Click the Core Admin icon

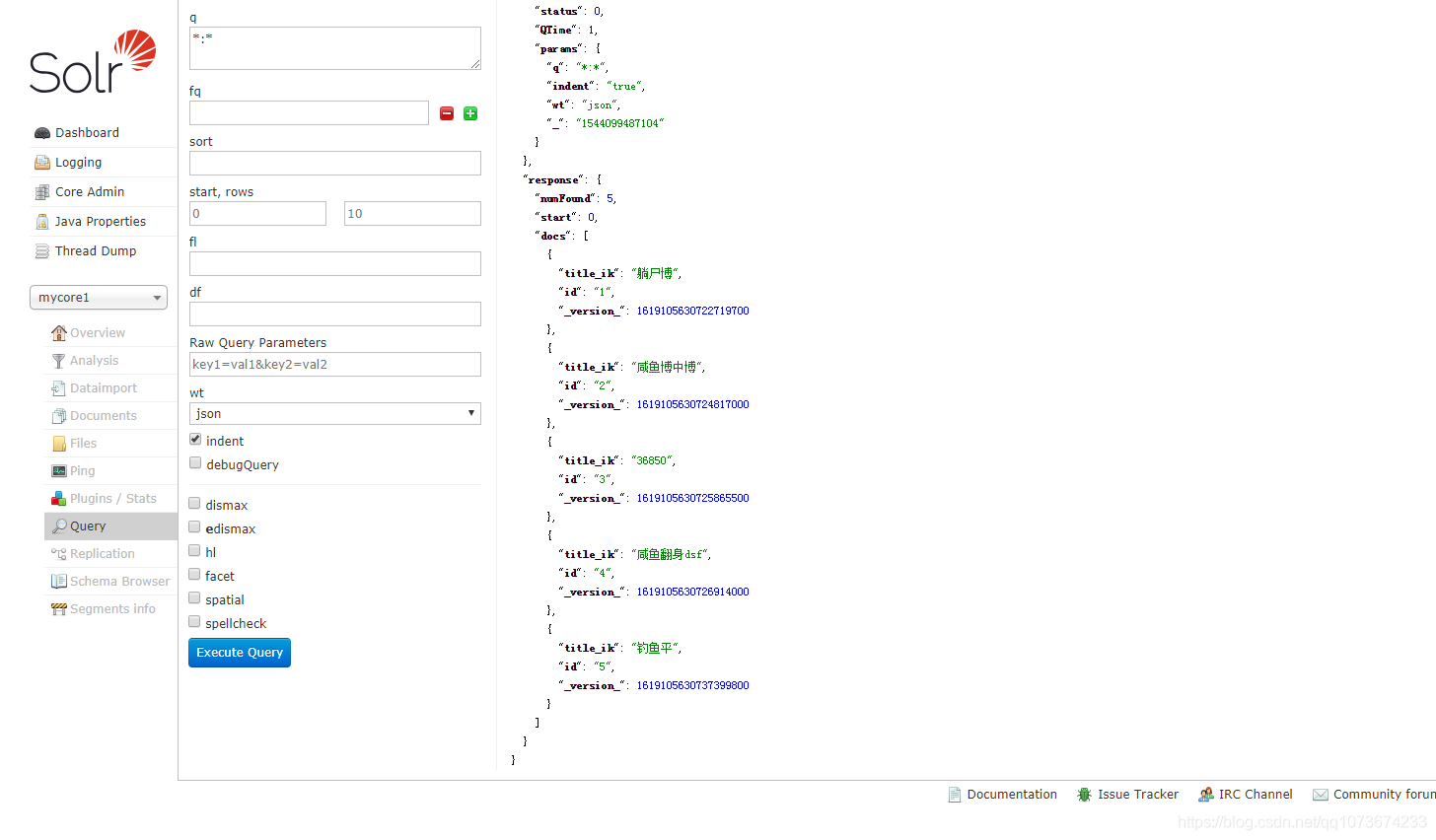pos(42,192)
